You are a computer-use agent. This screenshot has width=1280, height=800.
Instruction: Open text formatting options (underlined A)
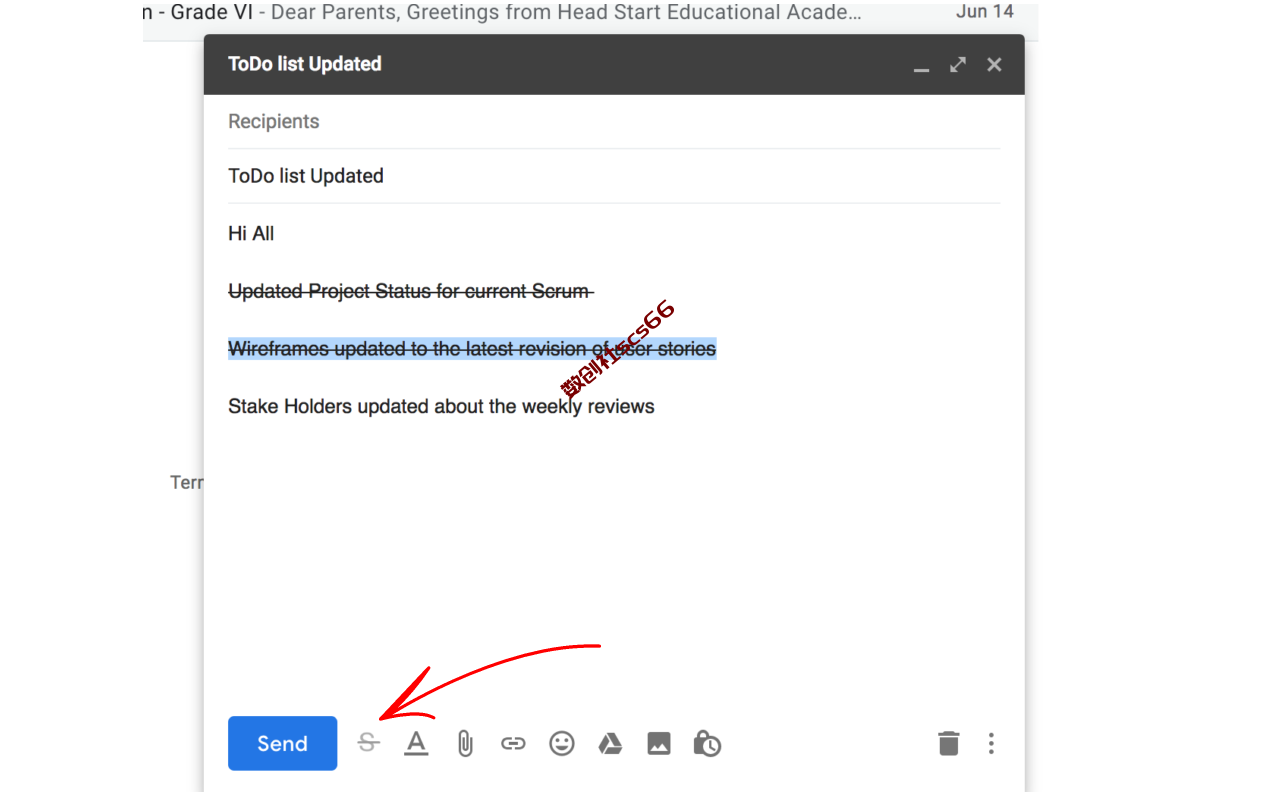(416, 743)
